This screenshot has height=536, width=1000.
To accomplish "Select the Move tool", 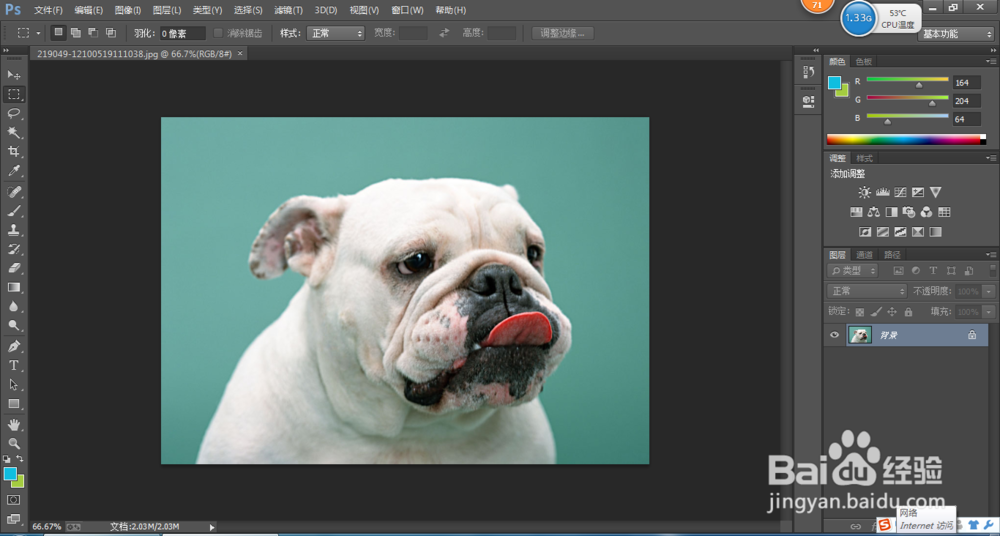I will 14,75.
